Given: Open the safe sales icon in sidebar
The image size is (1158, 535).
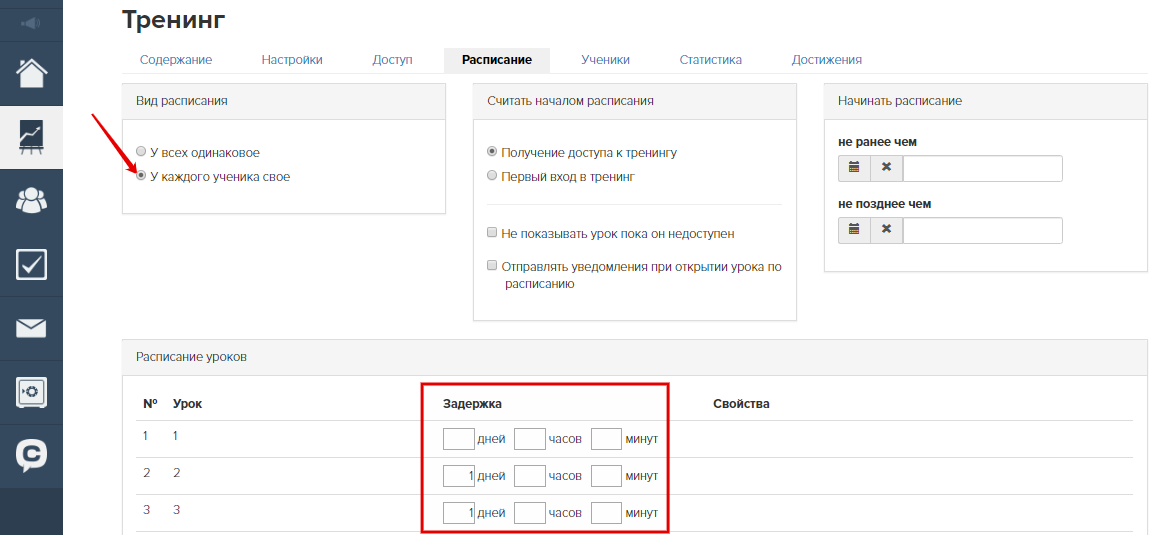Looking at the screenshot, I should (31, 392).
